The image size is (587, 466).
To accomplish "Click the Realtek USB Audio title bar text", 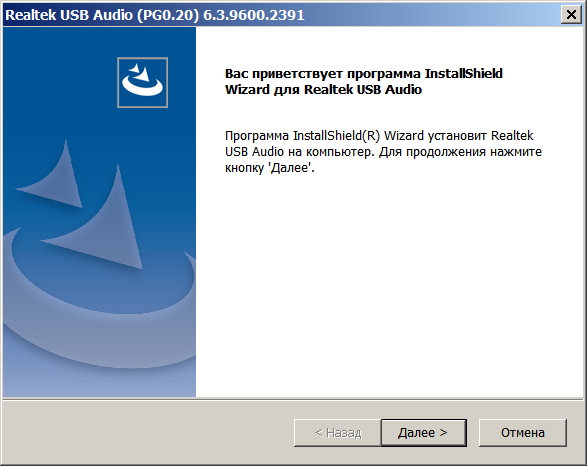I will pos(70,15).
